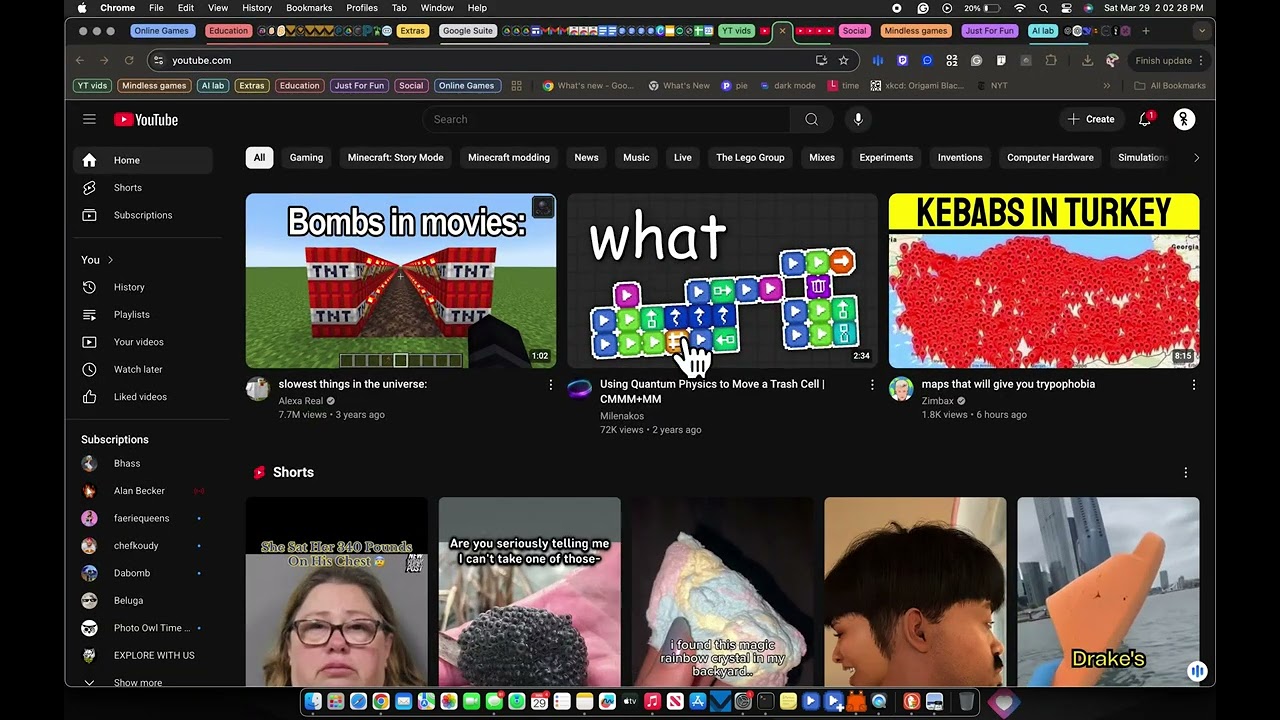This screenshot has width=1280, height=720.
Task: Select Minecraft: Story Mode chip
Action: pyautogui.click(x=395, y=158)
